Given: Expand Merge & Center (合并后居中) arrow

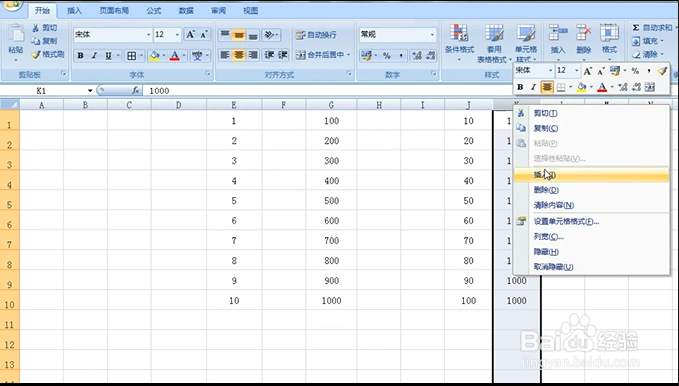Looking at the screenshot, I should click(349, 55).
